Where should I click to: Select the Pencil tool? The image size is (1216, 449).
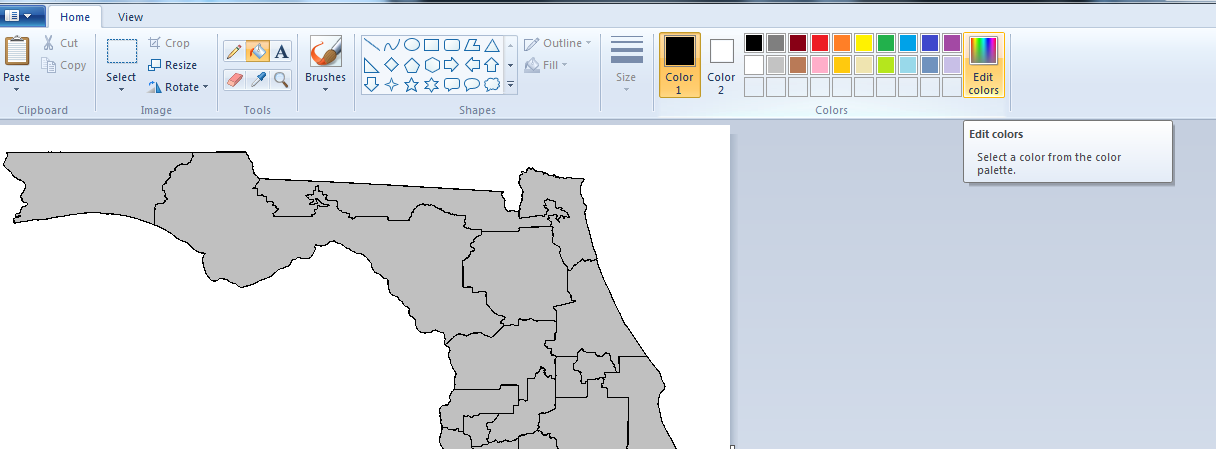point(234,52)
